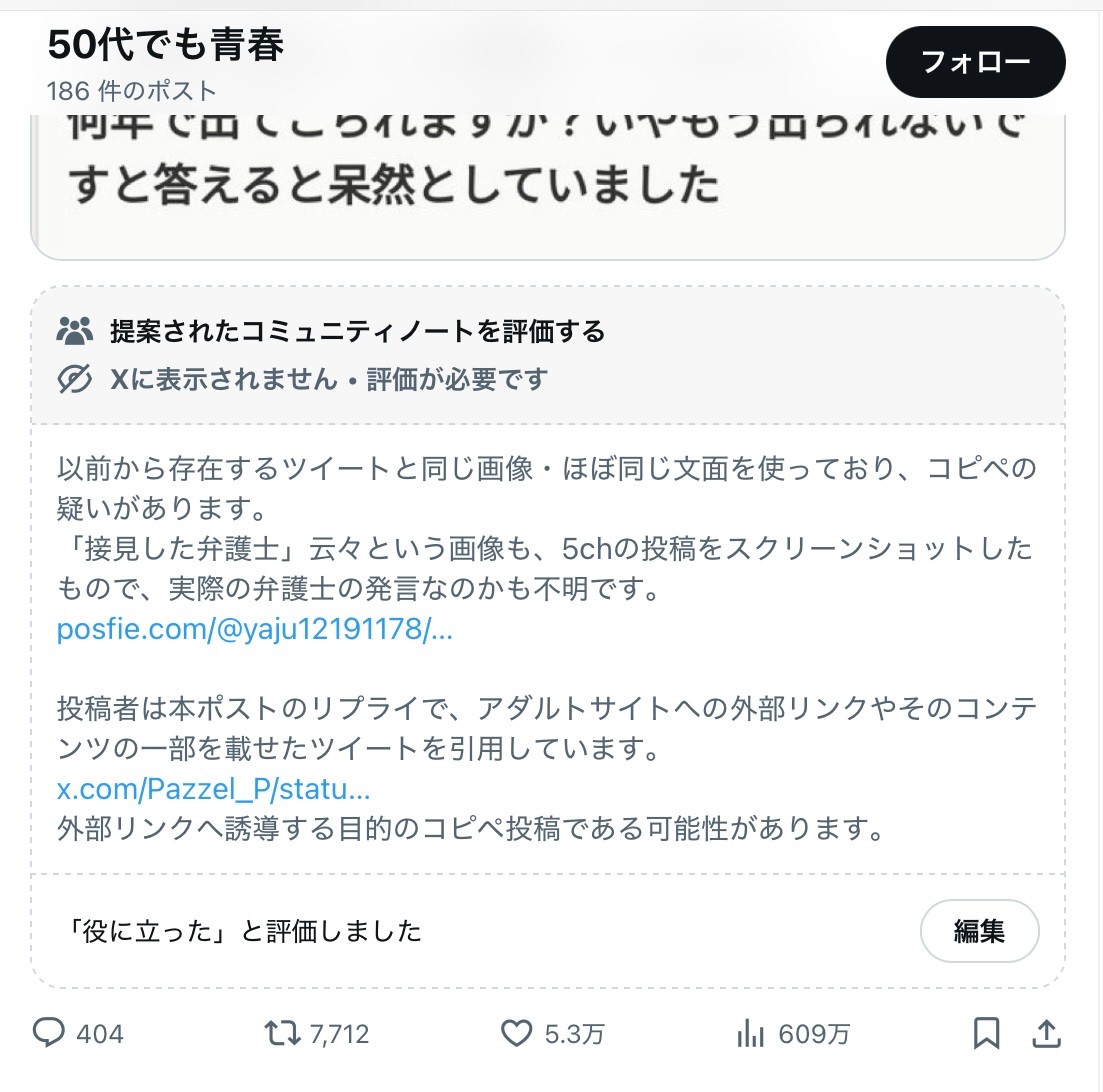Click the community notes people icon
1103x1092 pixels.
(x=75, y=331)
